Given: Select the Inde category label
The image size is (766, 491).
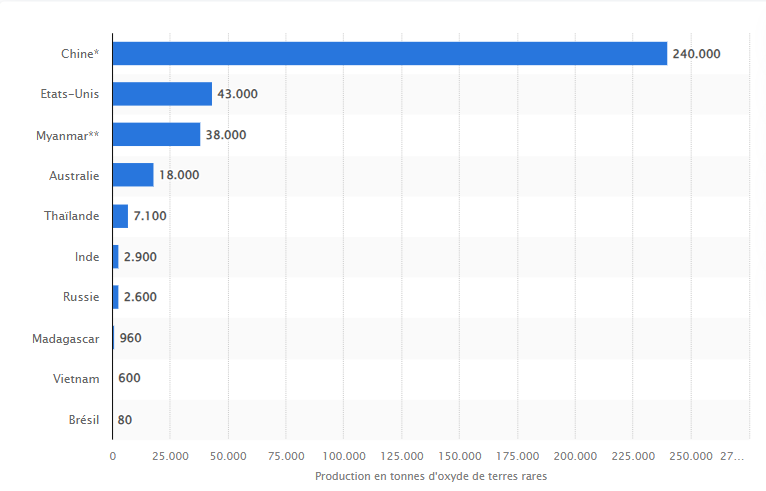Looking at the screenshot, I should coord(87,257).
